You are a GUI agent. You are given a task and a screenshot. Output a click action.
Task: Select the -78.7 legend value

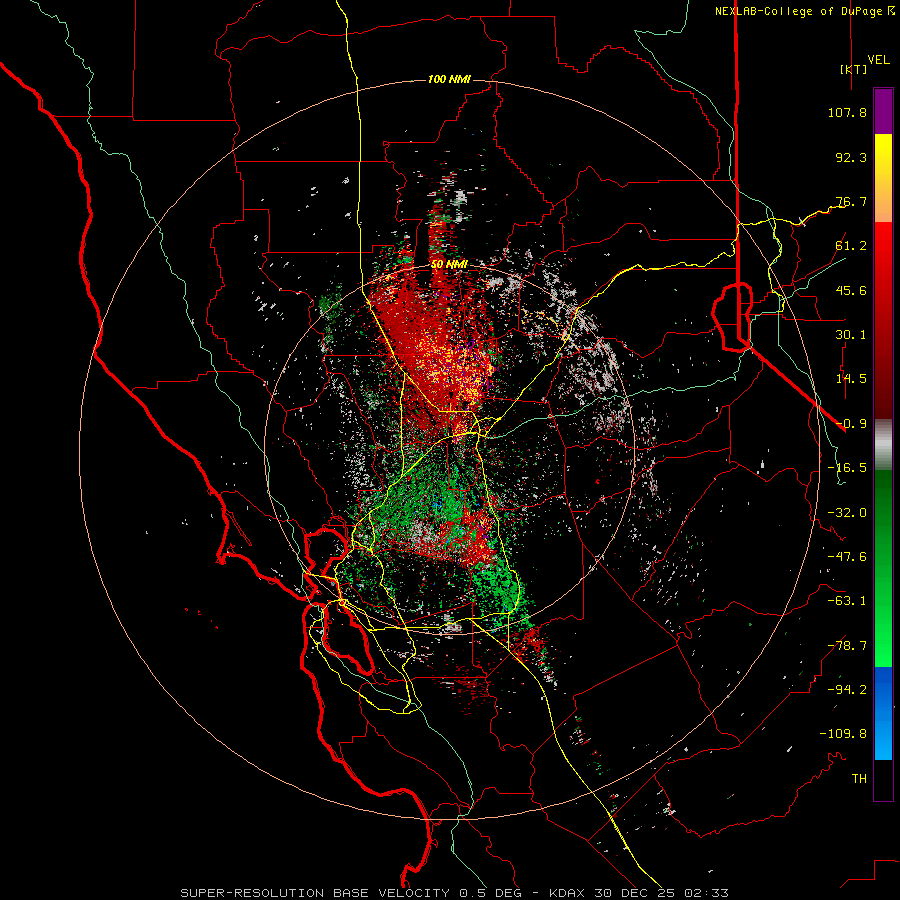pos(847,646)
